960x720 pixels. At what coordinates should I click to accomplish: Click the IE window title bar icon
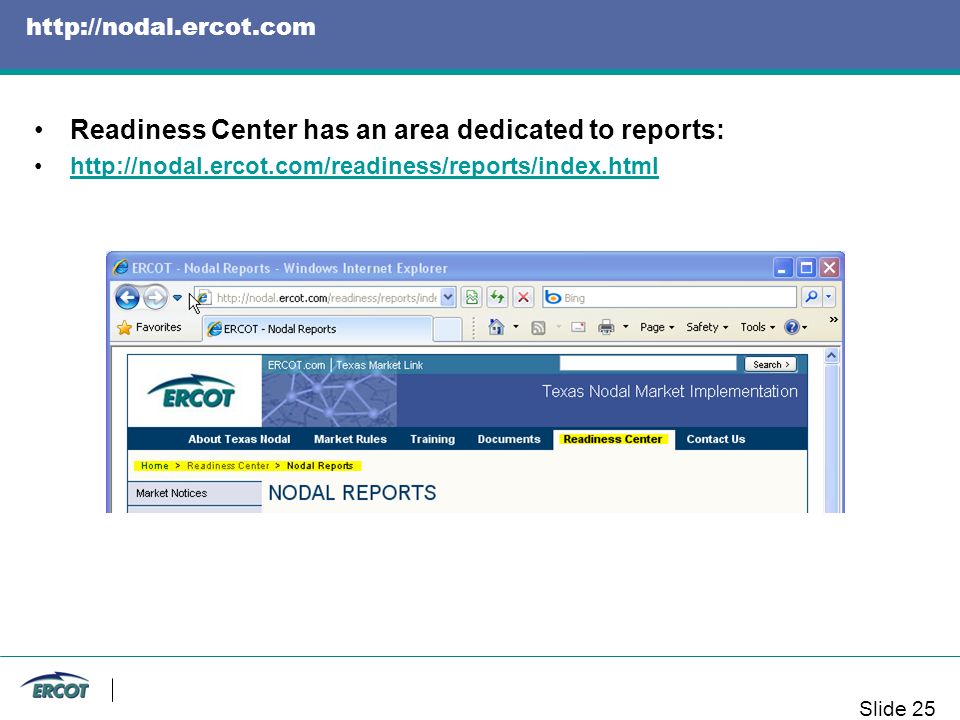[x=121, y=268]
